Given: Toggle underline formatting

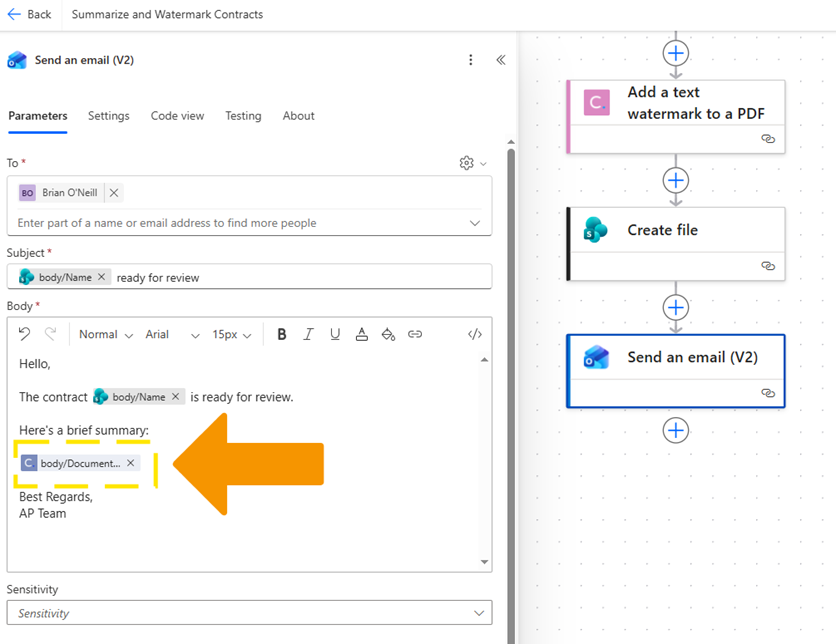Looking at the screenshot, I should 335,334.
